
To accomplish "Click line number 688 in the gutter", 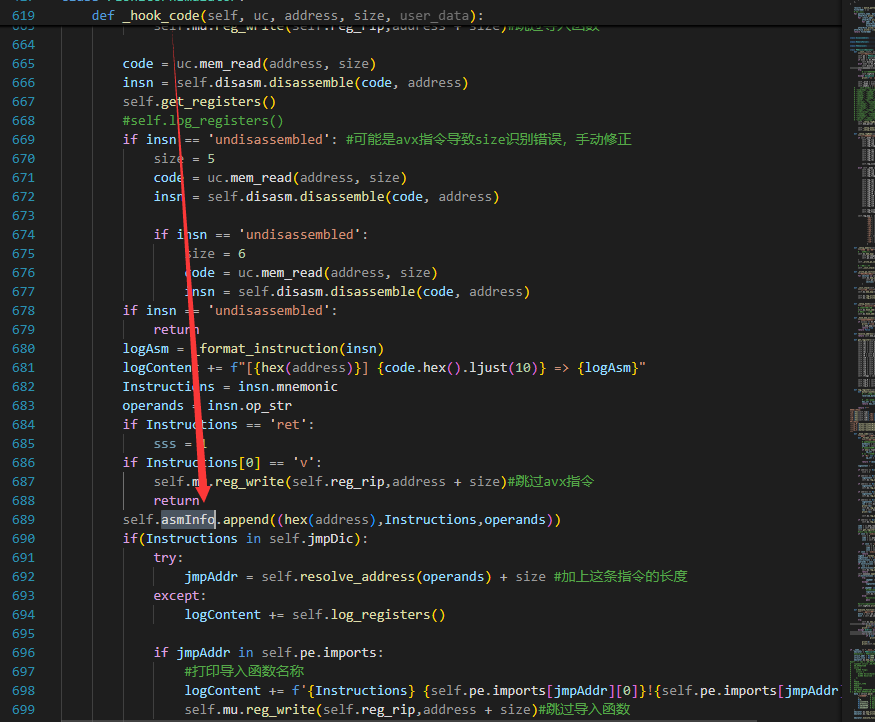I will (x=23, y=500).
